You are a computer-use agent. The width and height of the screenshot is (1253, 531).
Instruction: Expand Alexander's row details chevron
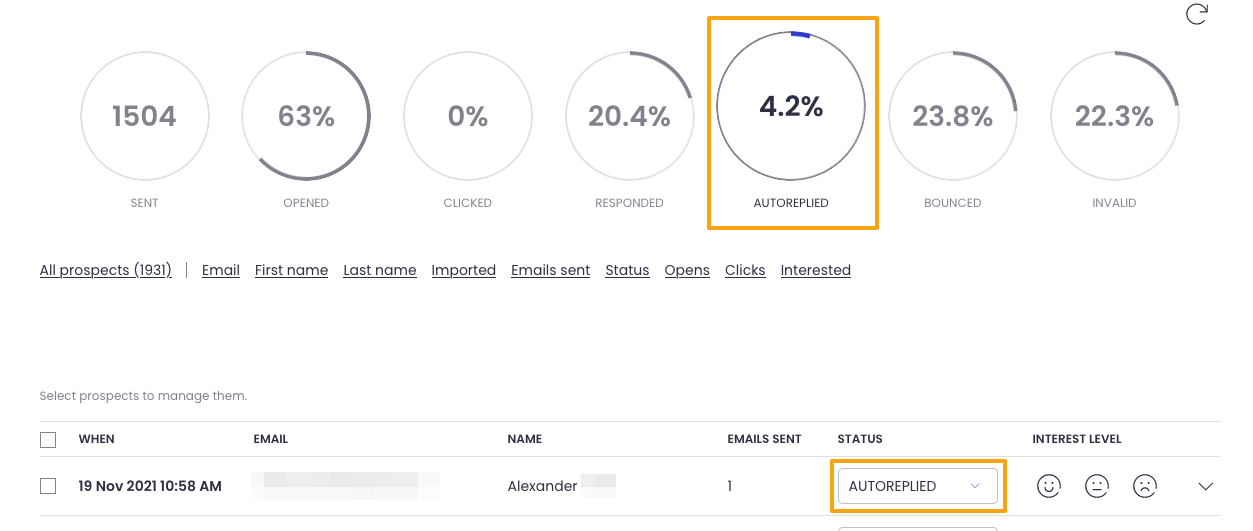(x=1205, y=487)
